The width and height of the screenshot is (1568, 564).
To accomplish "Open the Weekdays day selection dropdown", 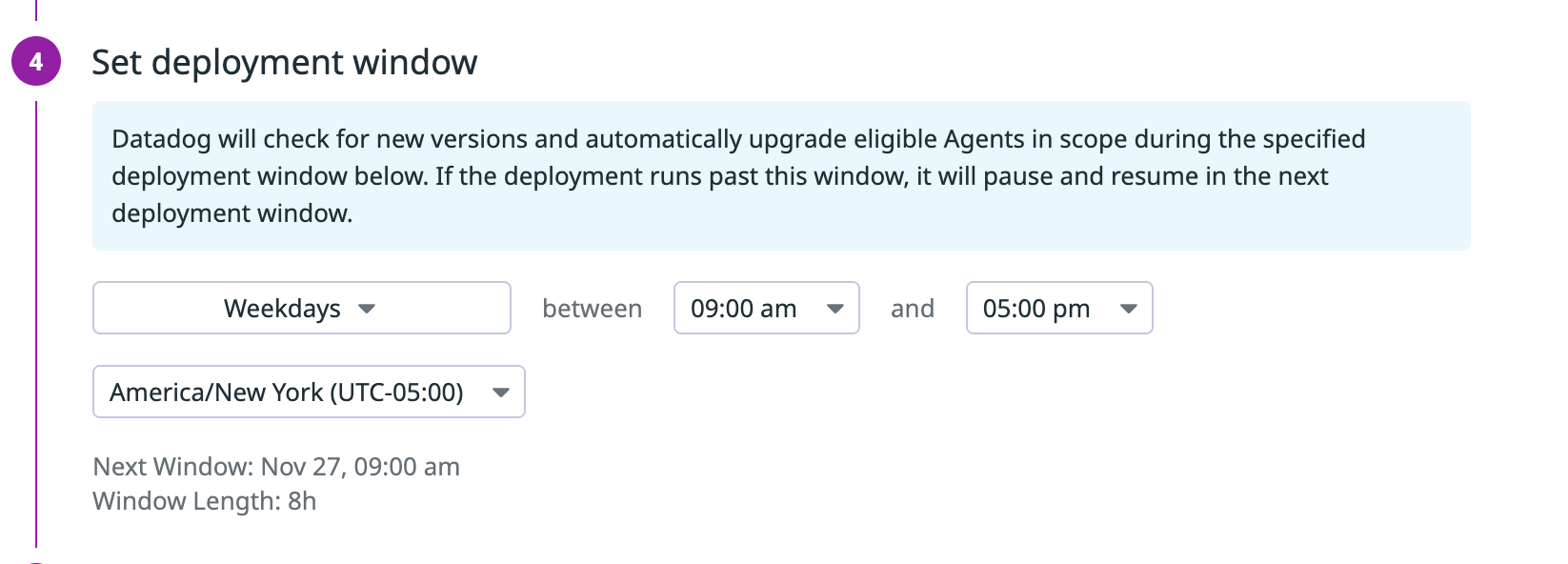I will point(301,308).
